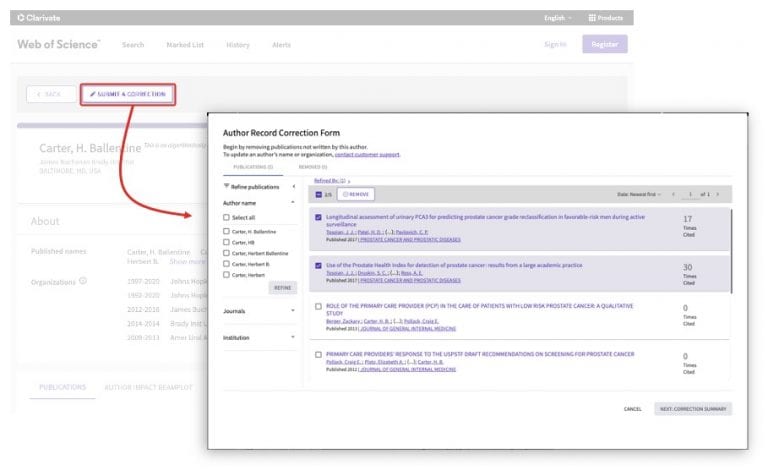Click the page number input field
The height and width of the screenshot is (471, 768).
[x=690, y=194]
